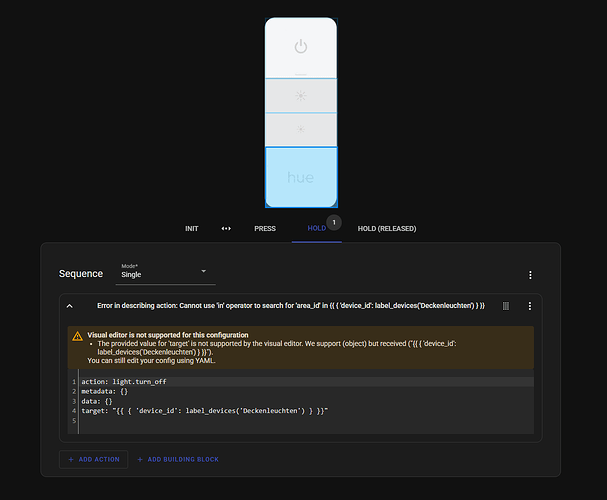Image resolution: width=607 pixels, height=500 pixels.
Task: Click 'You can still edit your config using YAML' text
Action: click(x=151, y=361)
